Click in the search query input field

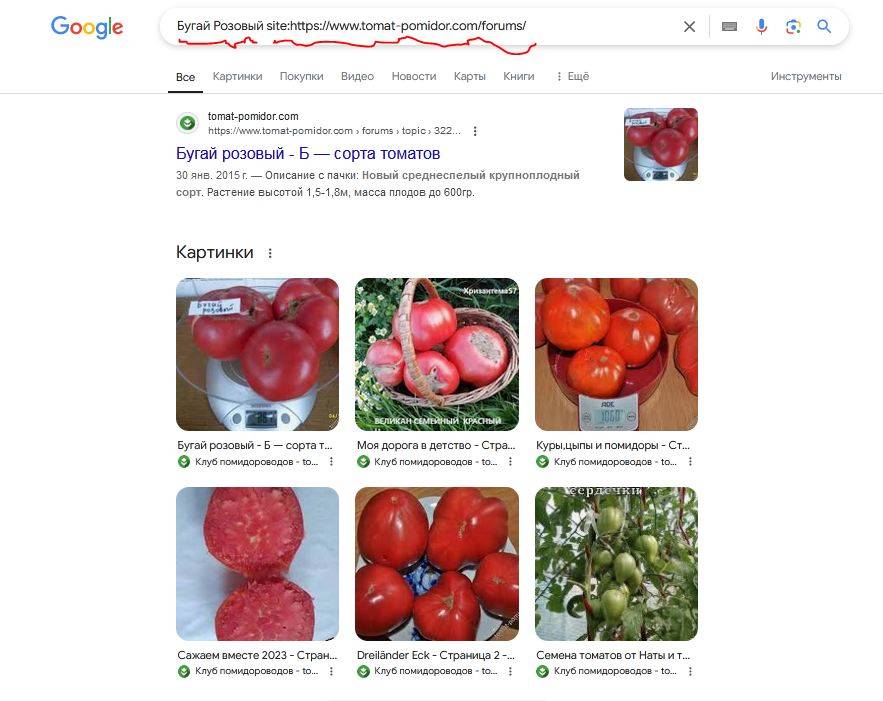pos(422,26)
